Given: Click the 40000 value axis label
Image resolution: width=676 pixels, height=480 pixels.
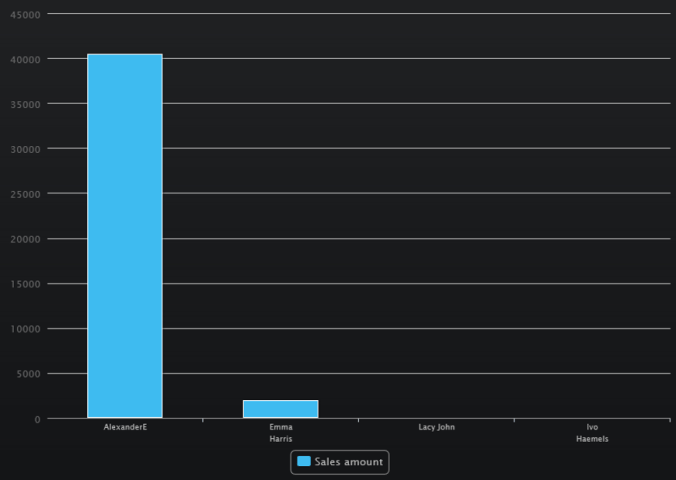Looking at the screenshot, I should (26, 59).
